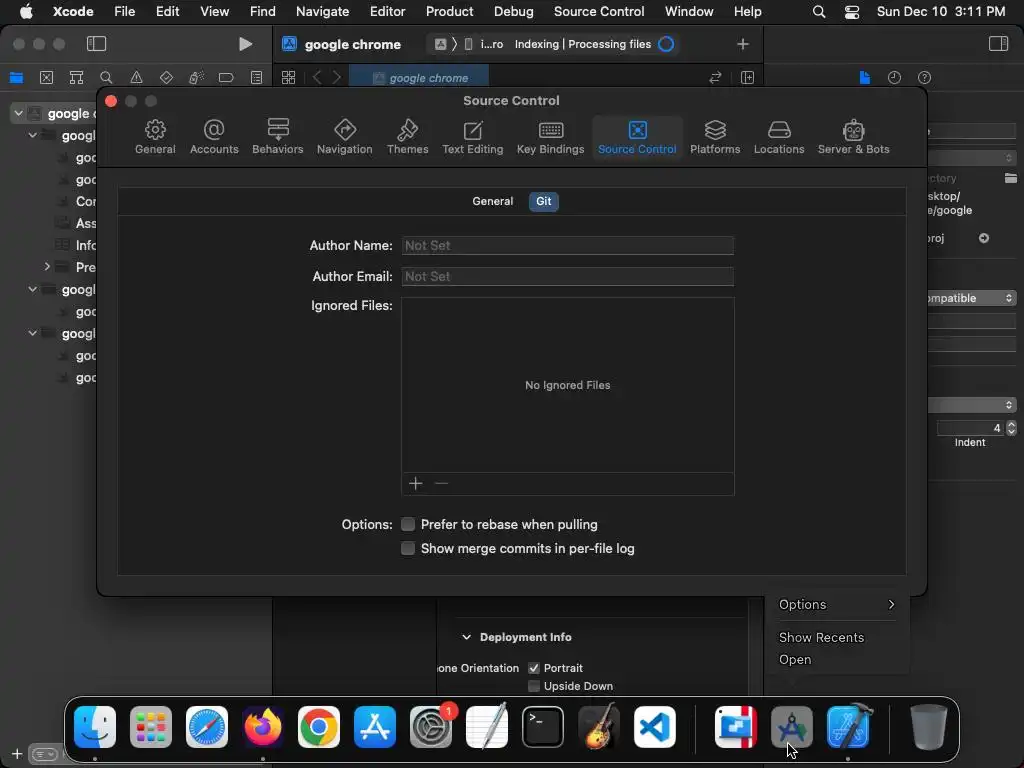Enable Prefer to rebase when pulling
The height and width of the screenshot is (768, 1024).
click(408, 524)
